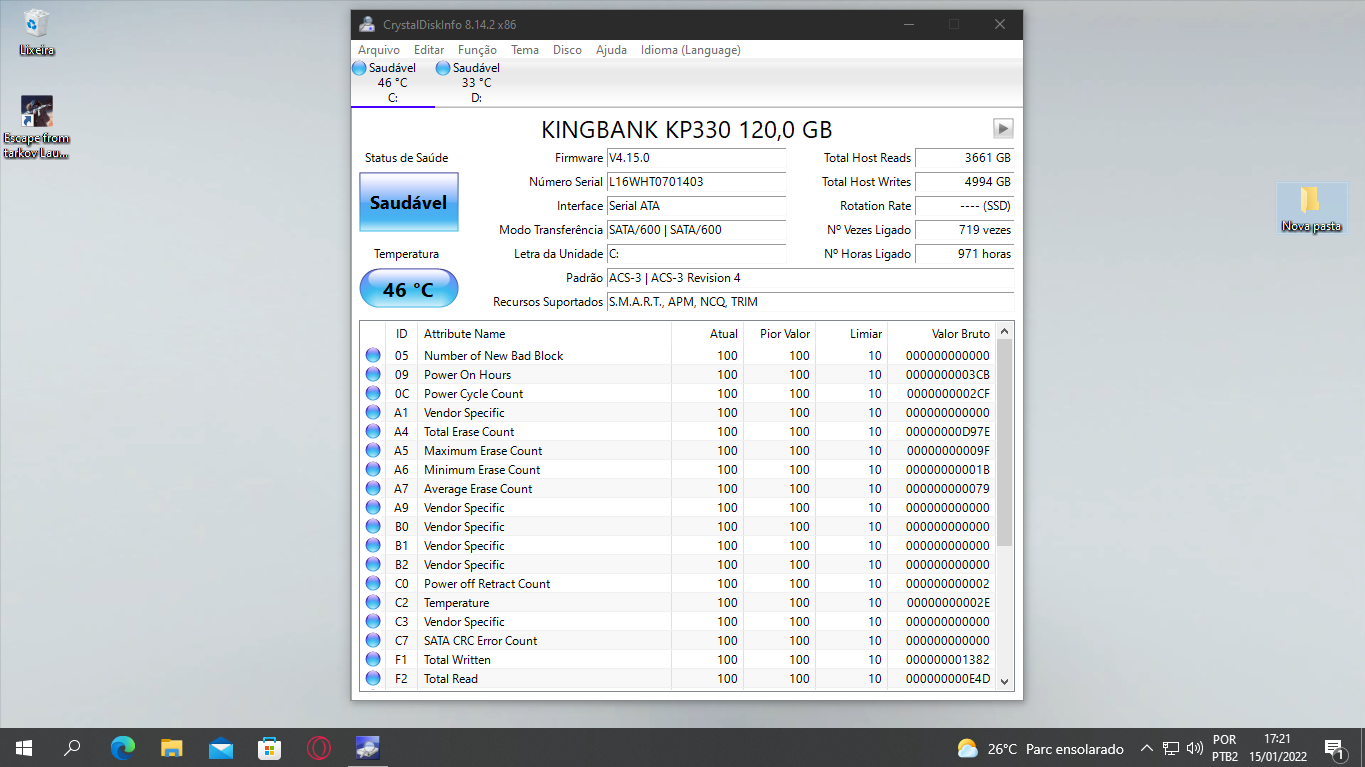Screen dimensions: 1365x767
Task: Open Mail app from taskbar
Action: 221,747
